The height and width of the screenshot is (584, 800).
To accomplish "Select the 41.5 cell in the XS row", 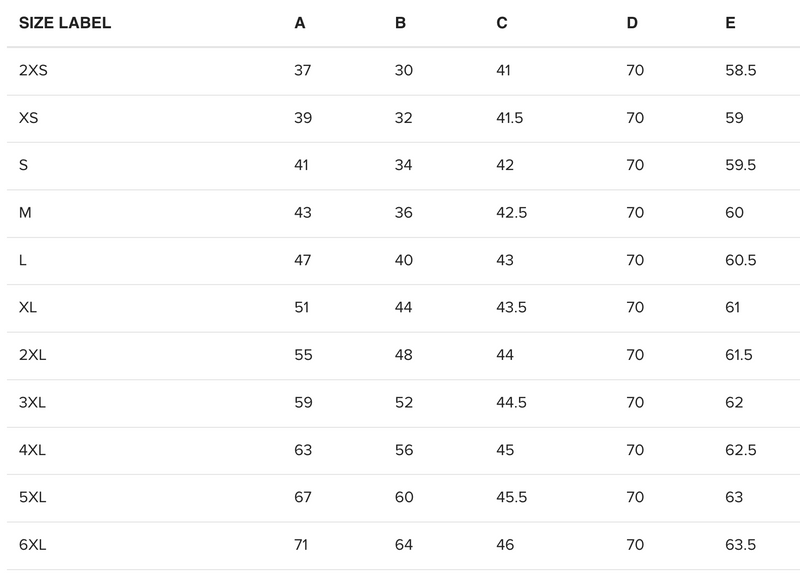I will (510, 118).
